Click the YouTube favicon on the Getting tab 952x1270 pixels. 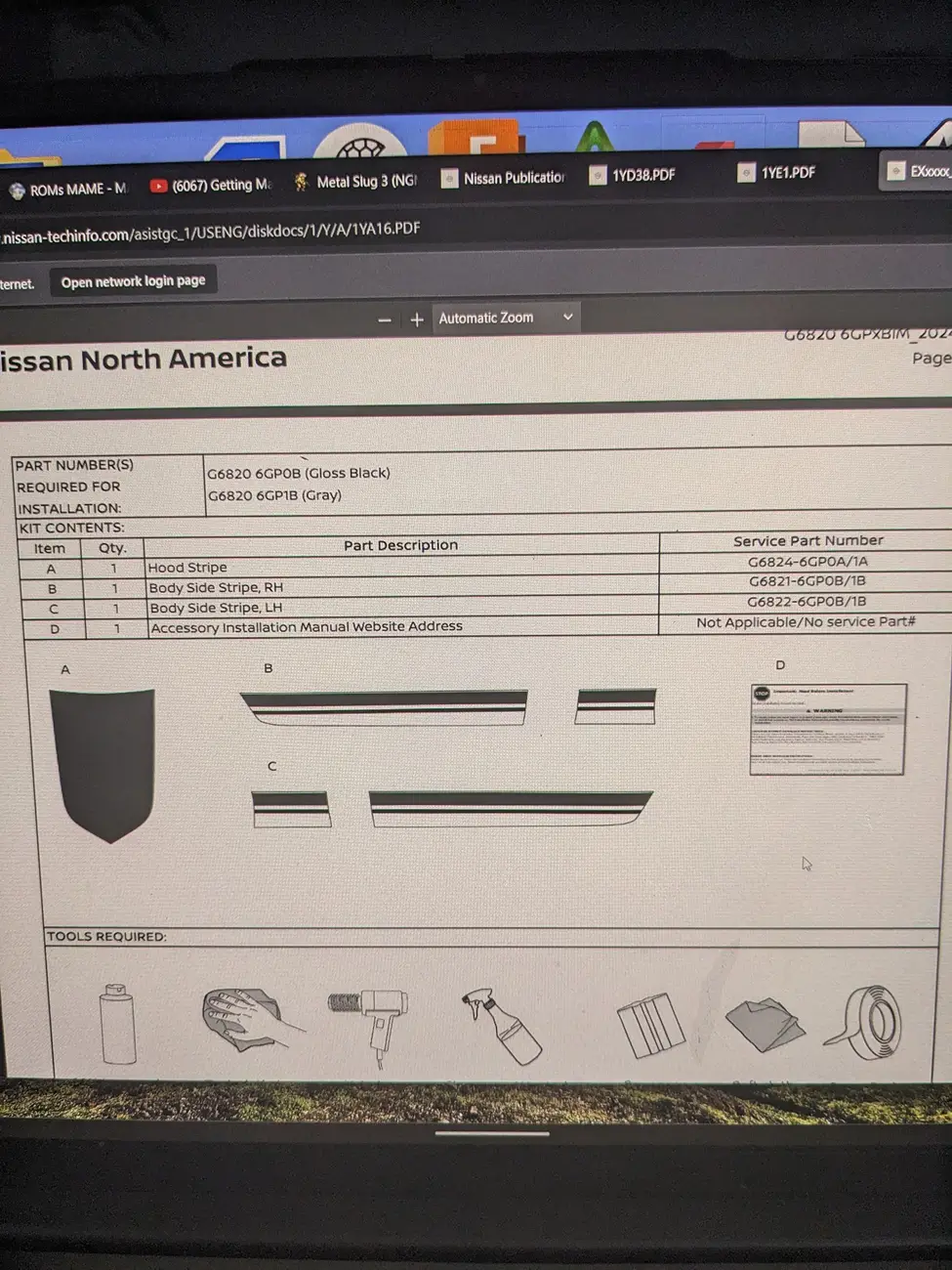pos(158,186)
